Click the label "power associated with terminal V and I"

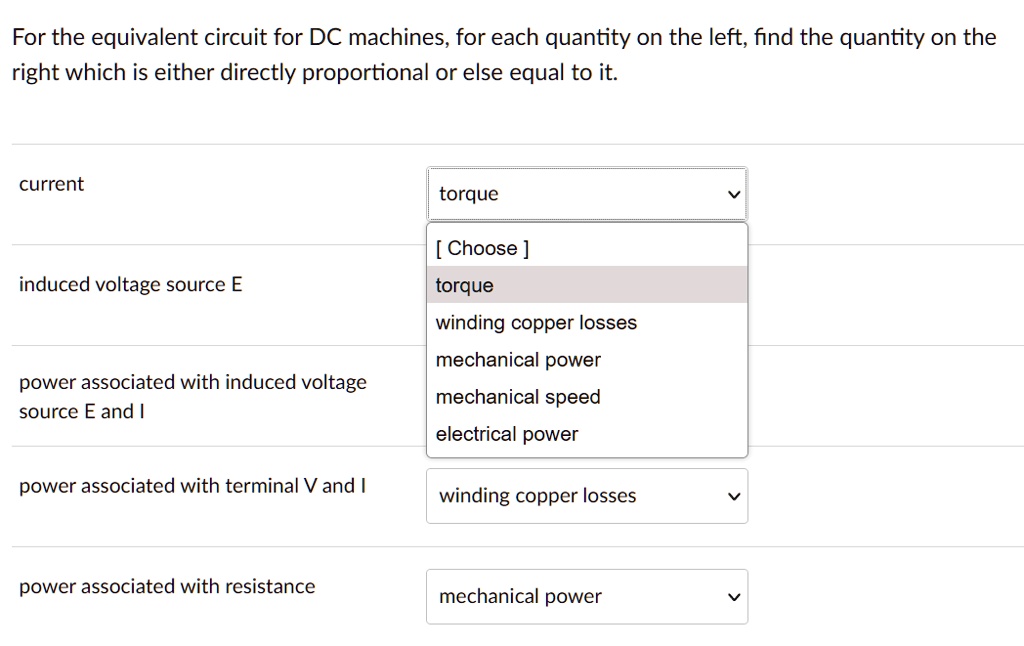point(192,485)
